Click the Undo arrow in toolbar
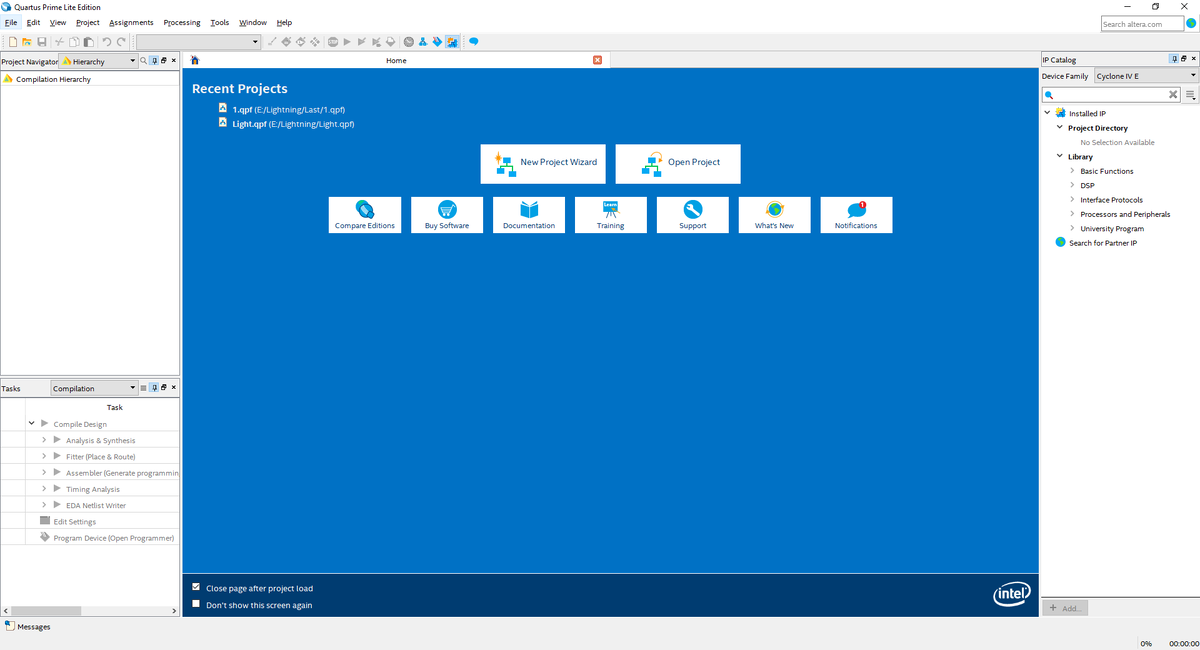Viewport: 1200px width, 650px height. coord(107,42)
